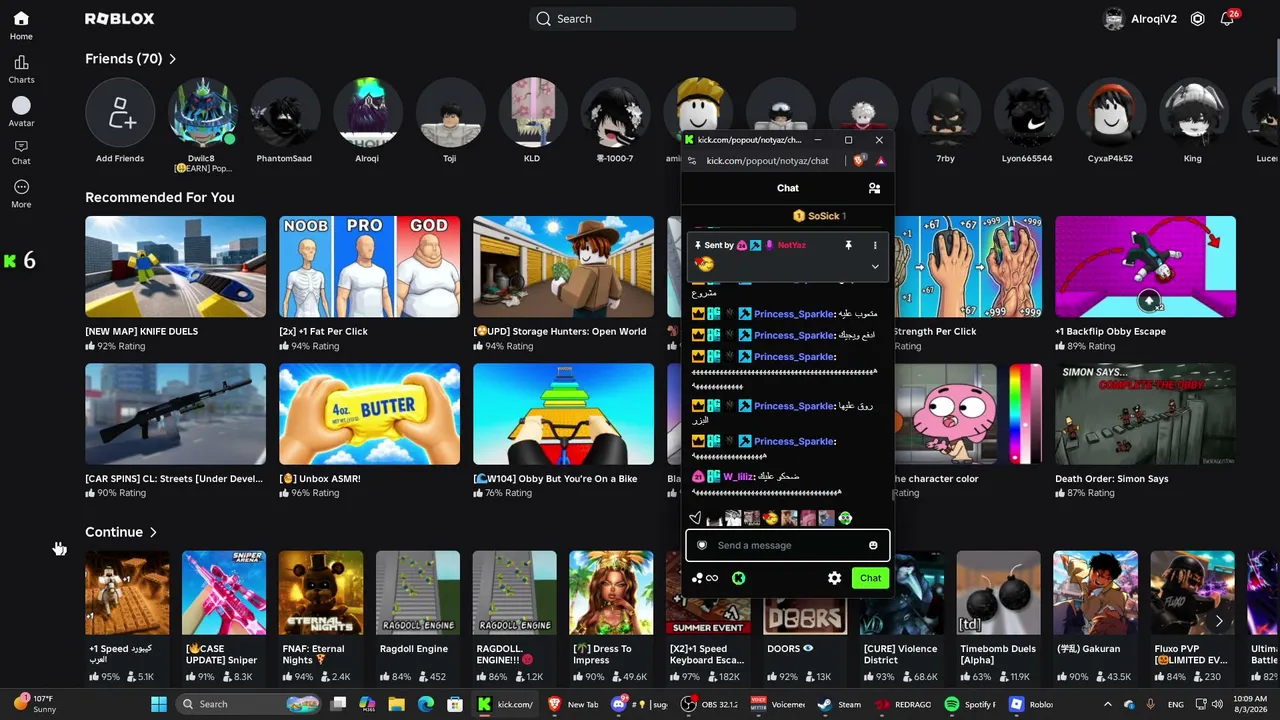Open the kick.com browser taskbar tab
This screenshot has height=720, width=1280.
(x=506, y=704)
